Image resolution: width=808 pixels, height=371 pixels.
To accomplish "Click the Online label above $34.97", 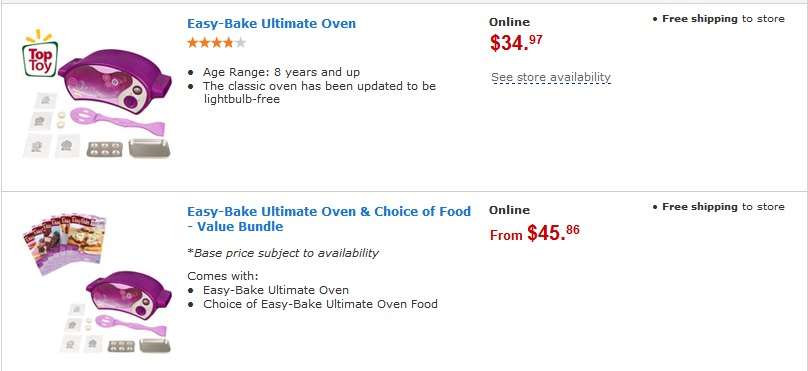I will point(509,22).
